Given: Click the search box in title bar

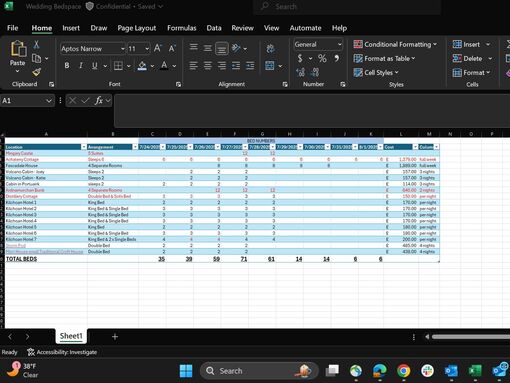Looking at the screenshot, I should (x=347, y=7).
